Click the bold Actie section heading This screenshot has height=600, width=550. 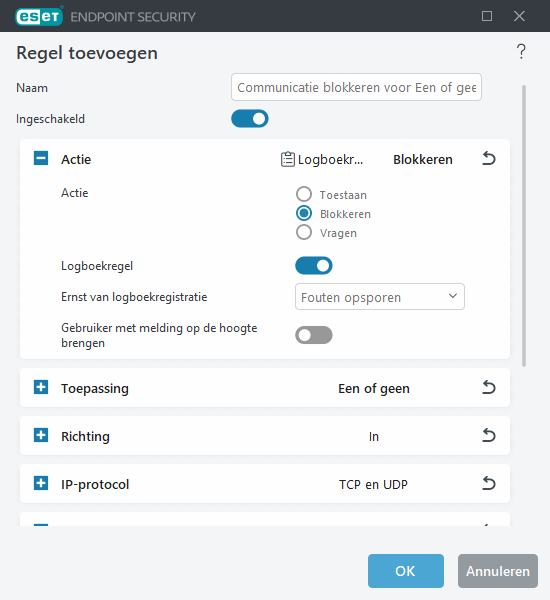(76, 159)
